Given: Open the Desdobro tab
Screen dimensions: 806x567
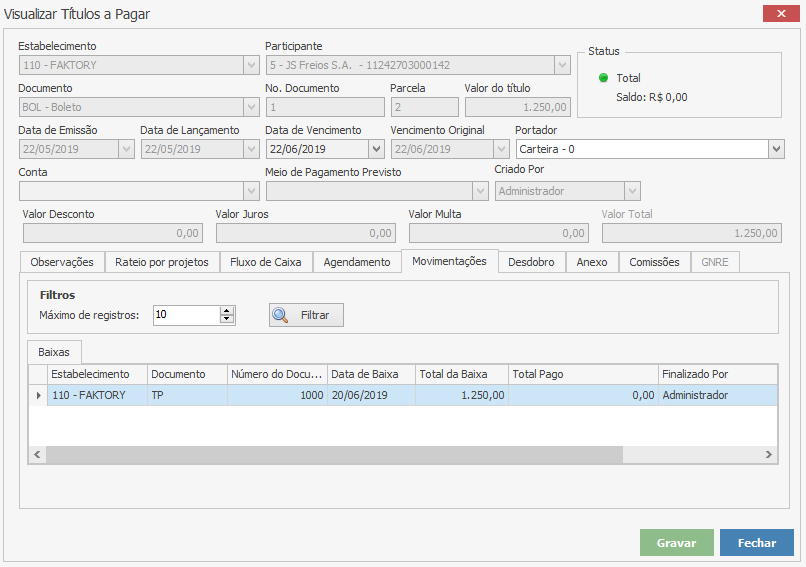Looking at the screenshot, I should (531, 262).
